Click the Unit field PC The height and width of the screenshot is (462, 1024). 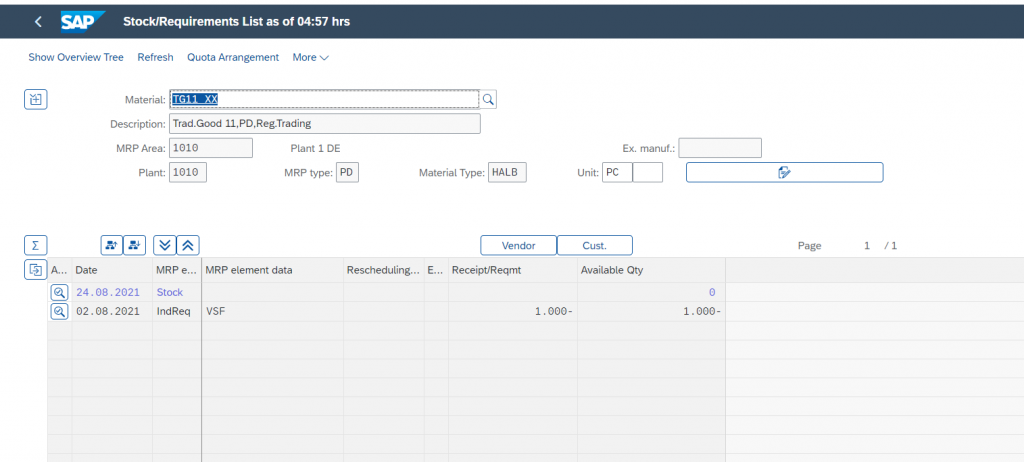pos(616,173)
